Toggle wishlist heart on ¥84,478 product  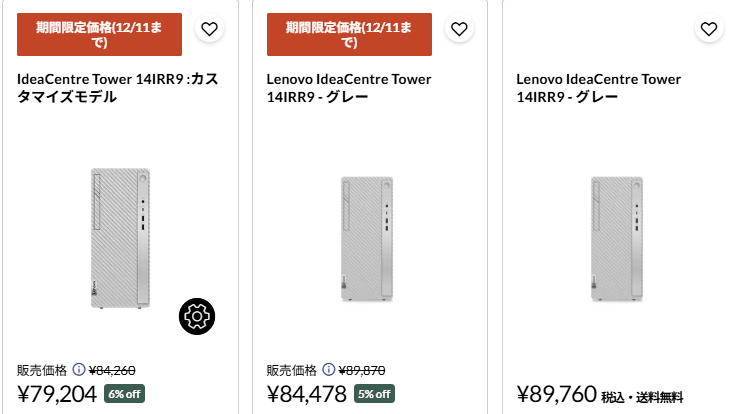(459, 29)
